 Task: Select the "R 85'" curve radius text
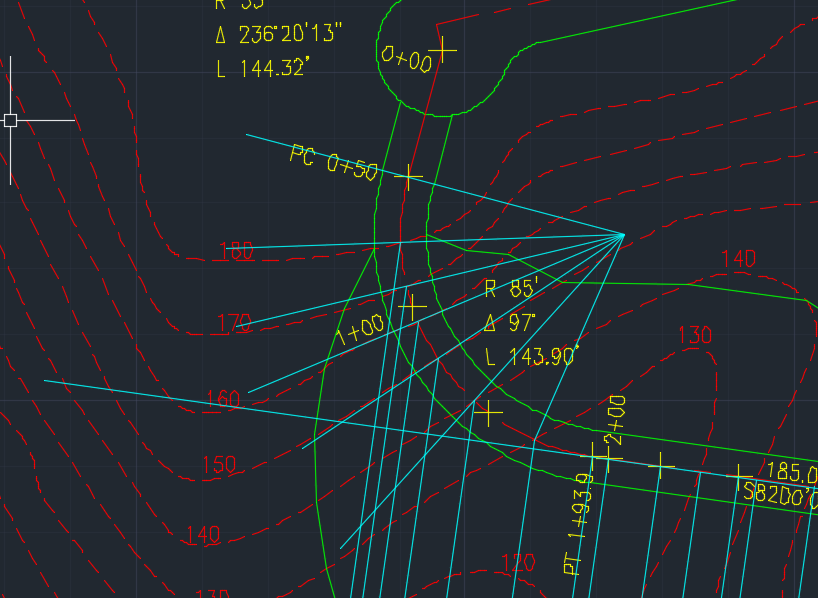511,289
